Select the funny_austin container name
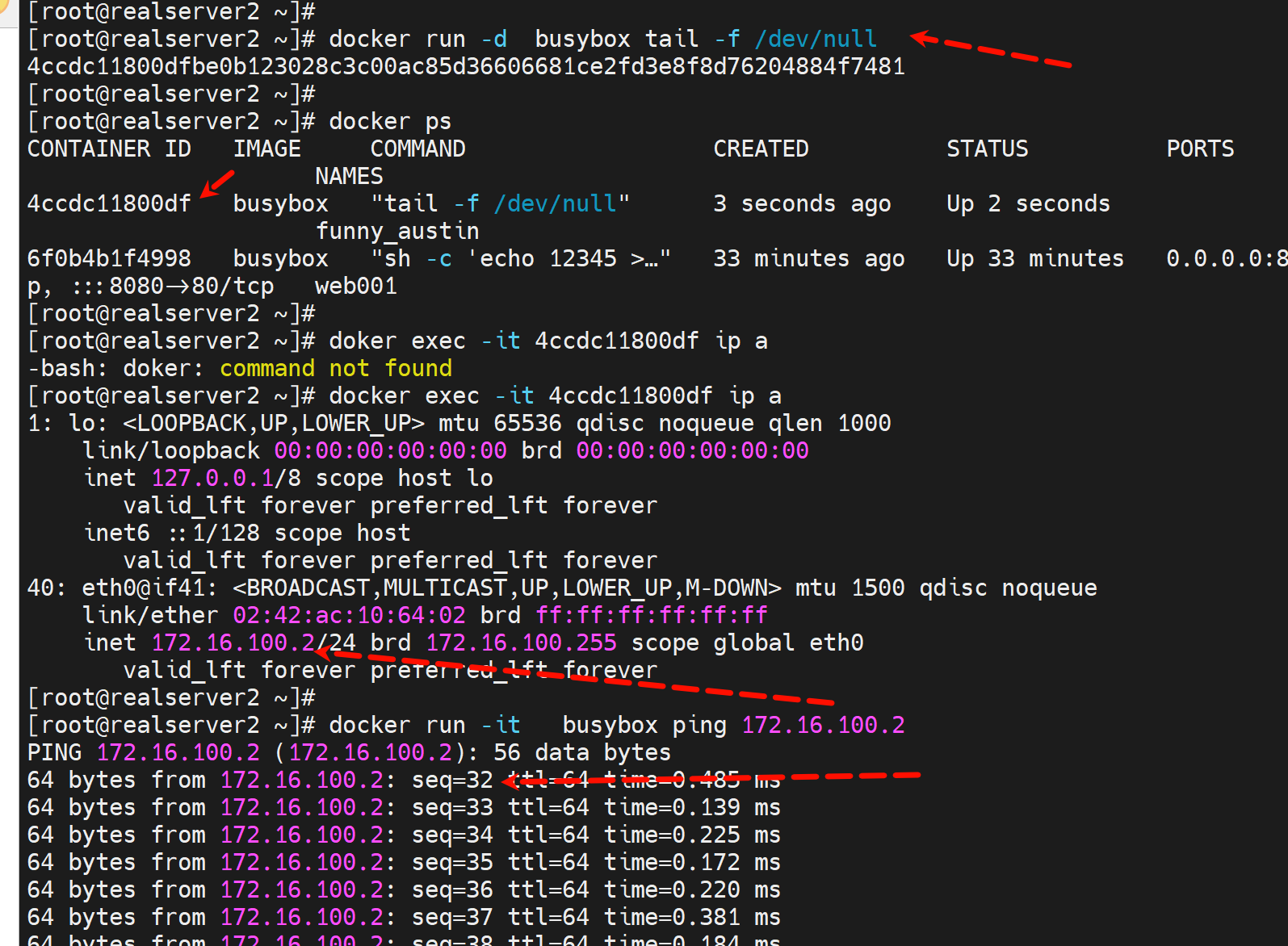Screen dimensions: 1288x946 397,231
